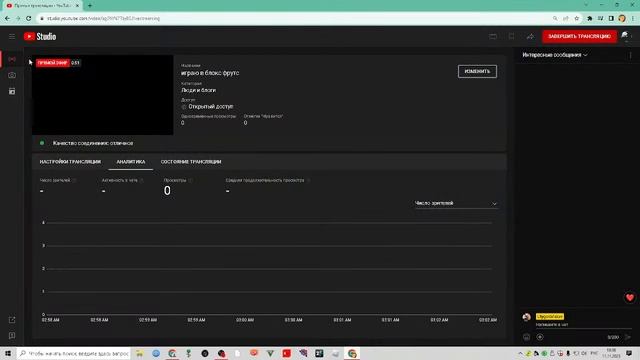Click the browser extensions puzzle icon
The height and width of the screenshot is (360, 640).
(x=589, y=18)
